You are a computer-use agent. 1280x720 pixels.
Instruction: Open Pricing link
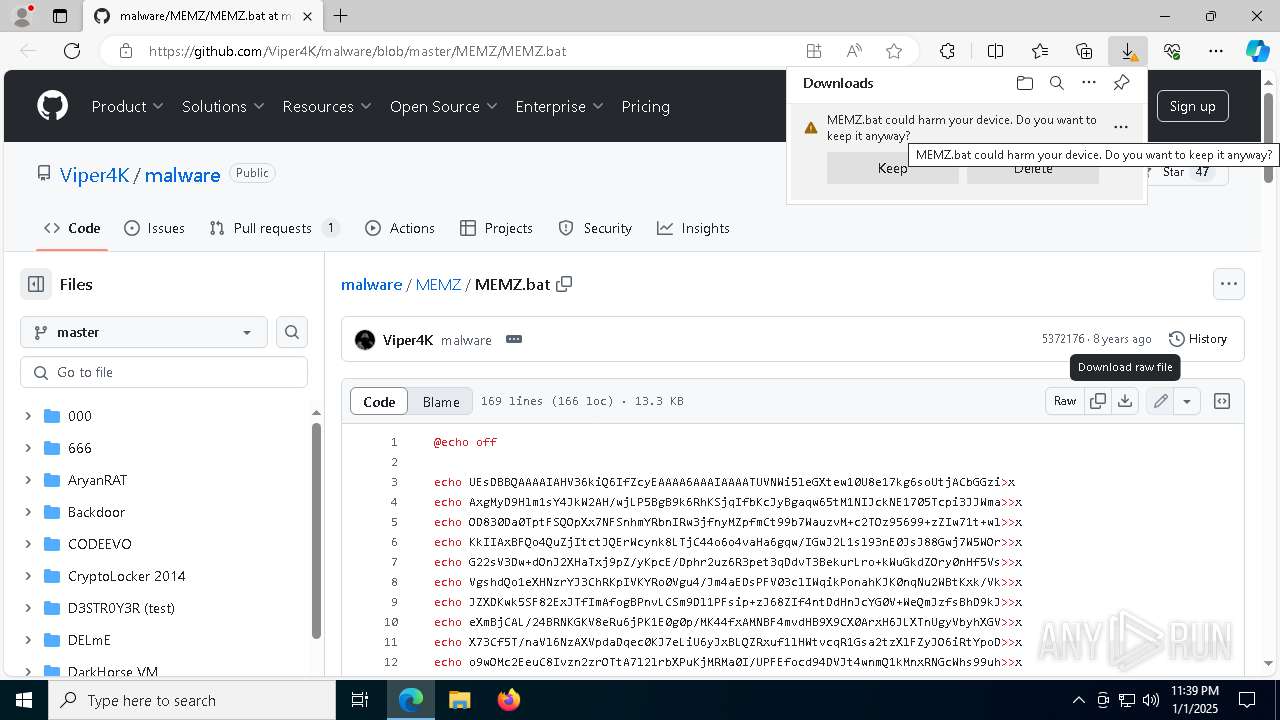tap(645, 106)
